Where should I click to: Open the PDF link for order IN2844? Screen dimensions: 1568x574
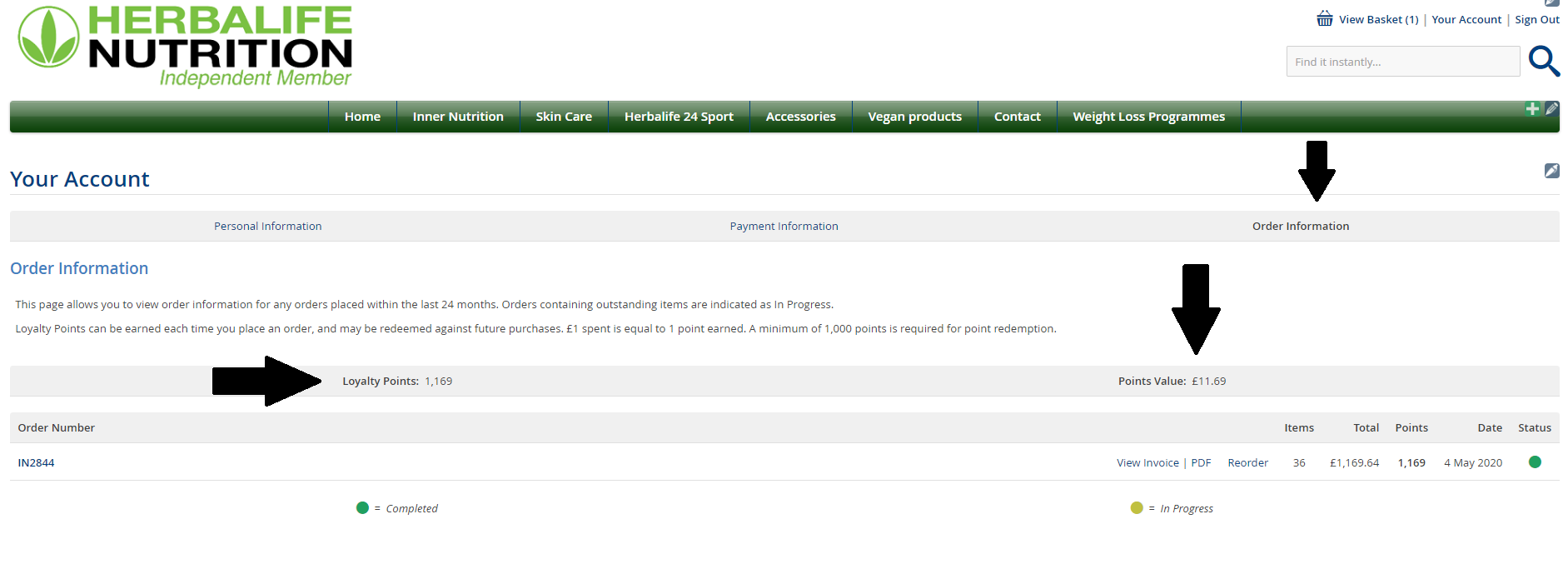tap(1201, 463)
